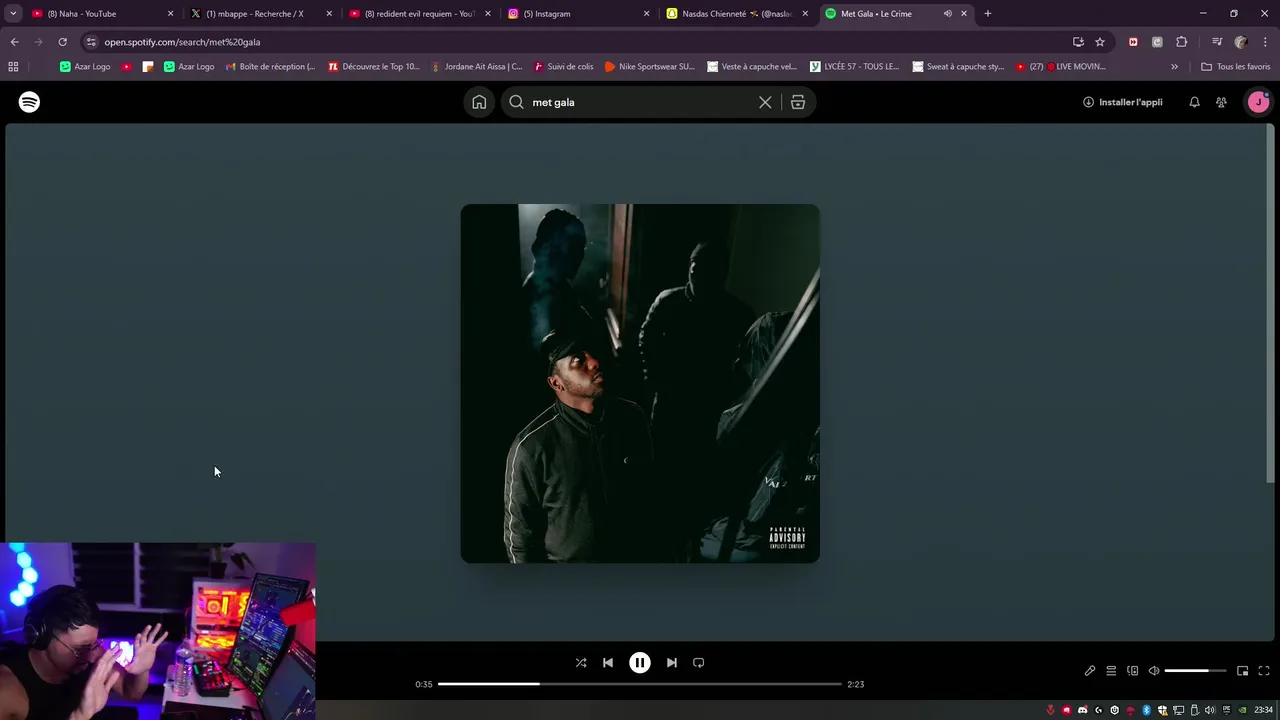
Task: Bookmark this page with star
Action: (1100, 42)
